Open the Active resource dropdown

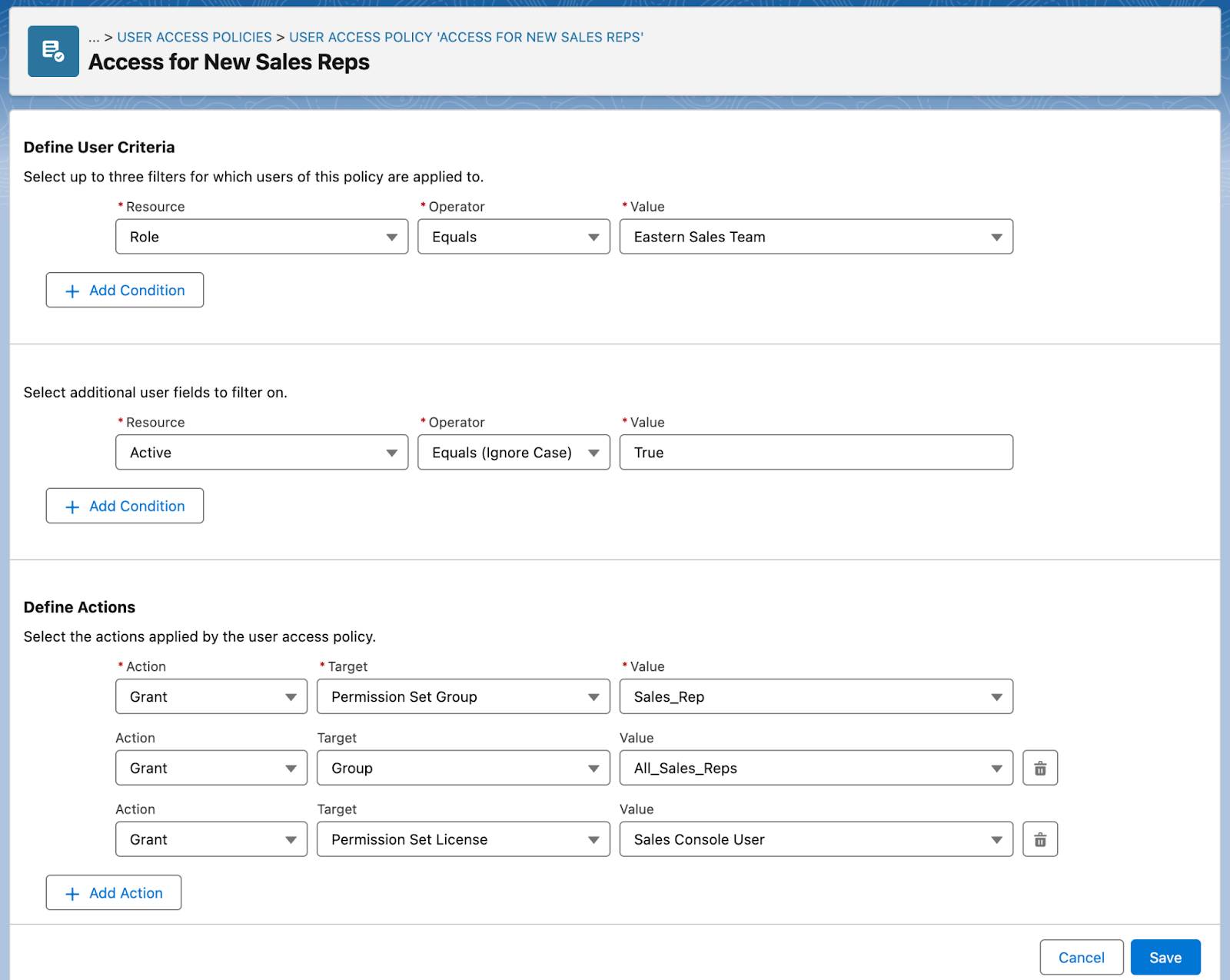coord(261,453)
